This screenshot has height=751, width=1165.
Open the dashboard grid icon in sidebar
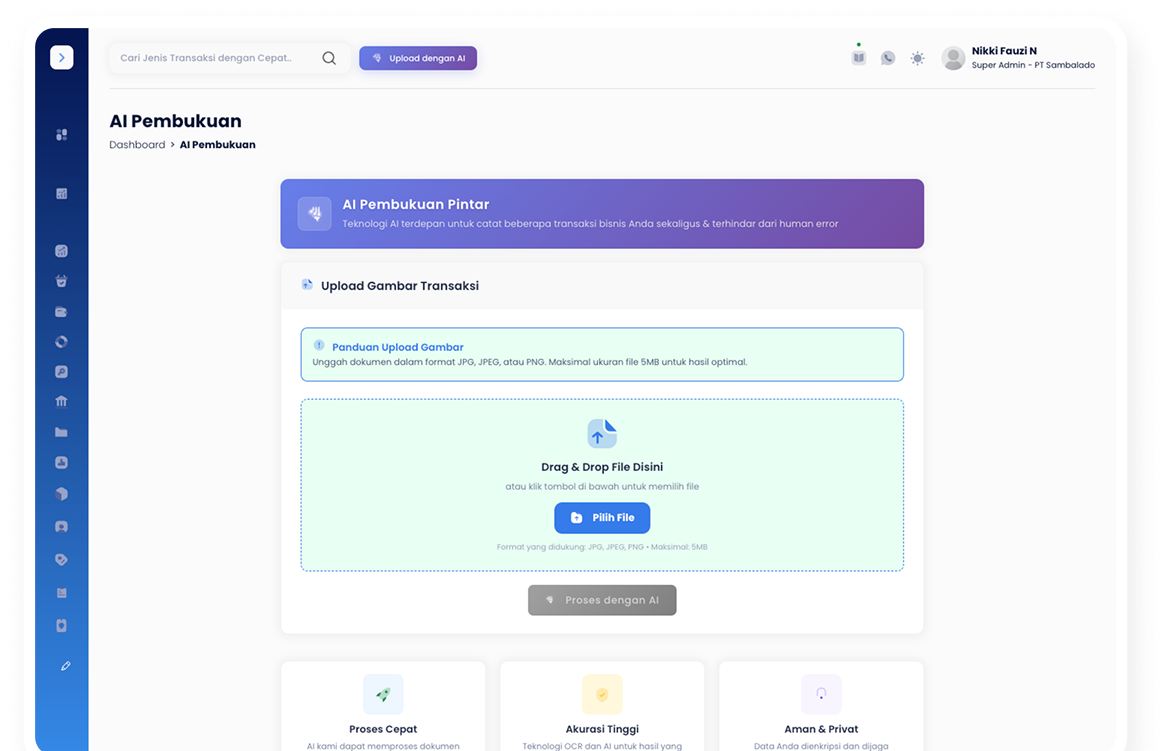(61, 134)
